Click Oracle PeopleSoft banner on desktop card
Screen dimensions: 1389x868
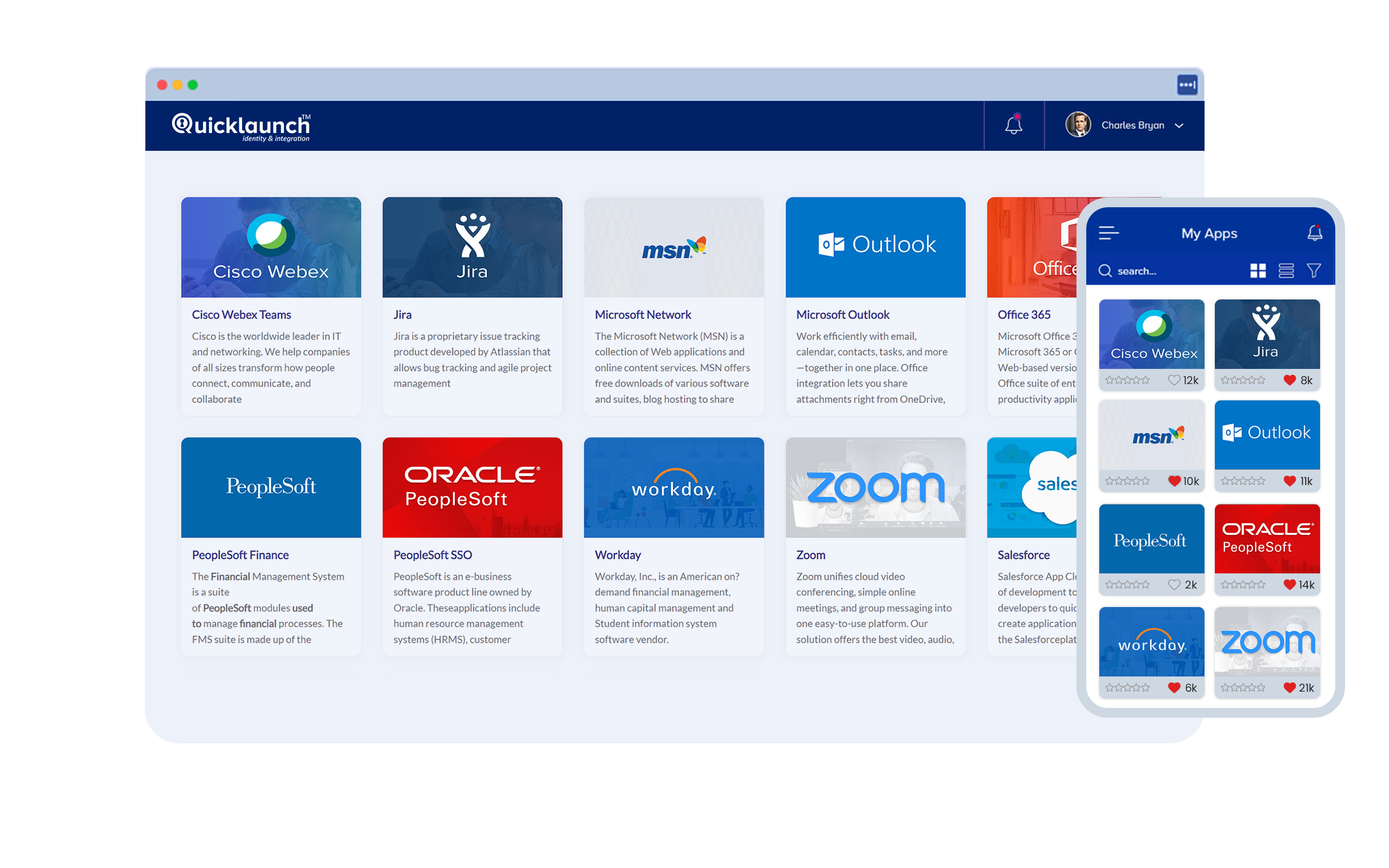[473, 487]
